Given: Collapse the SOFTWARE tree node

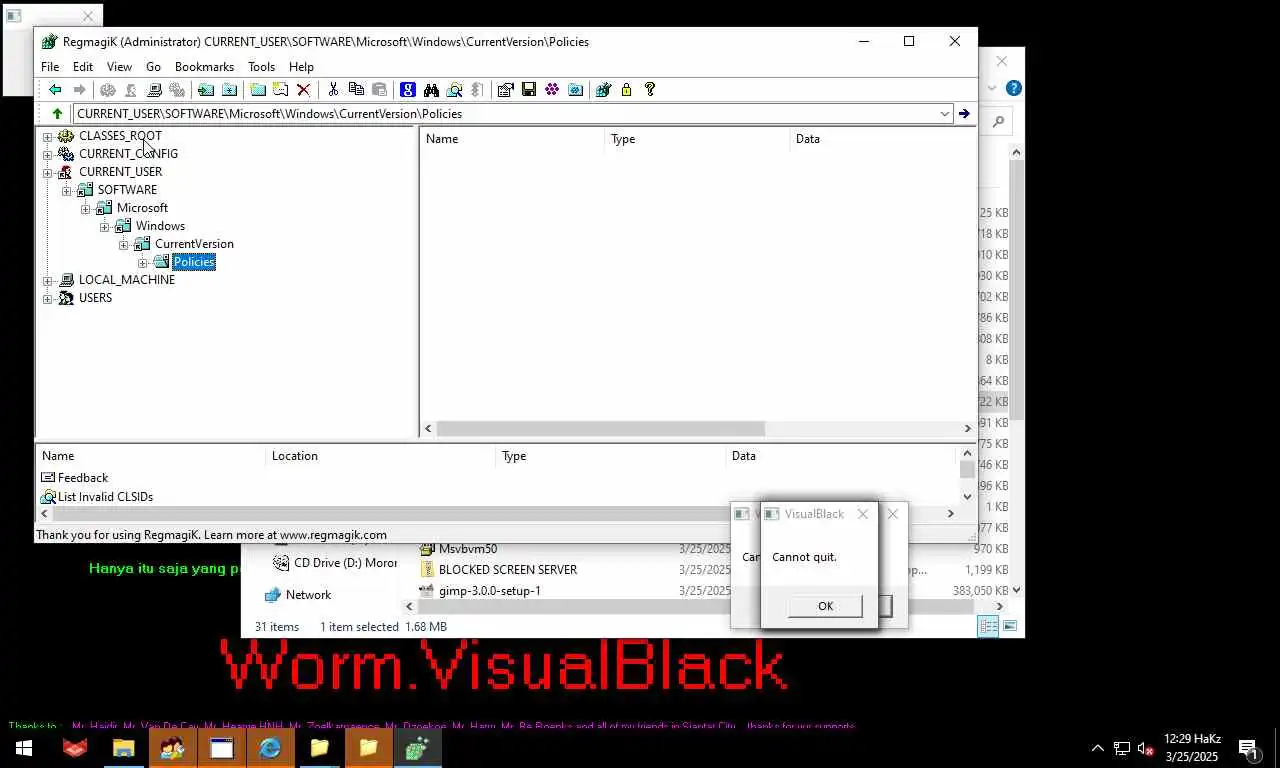Looking at the screenshot, I should click(x=66, y=190).
